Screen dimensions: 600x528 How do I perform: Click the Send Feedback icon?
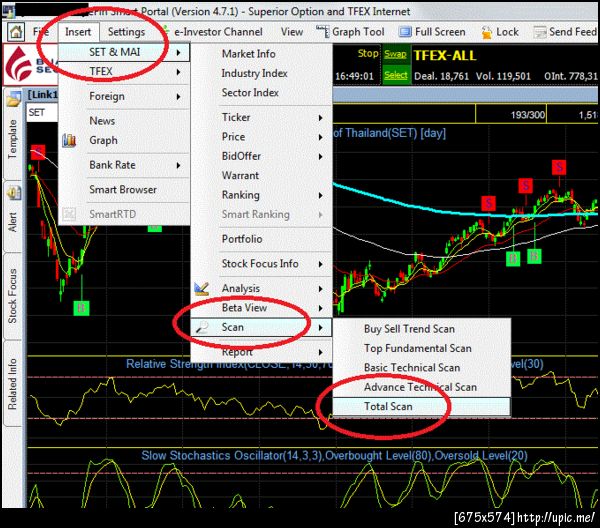(x=540, y=32)
